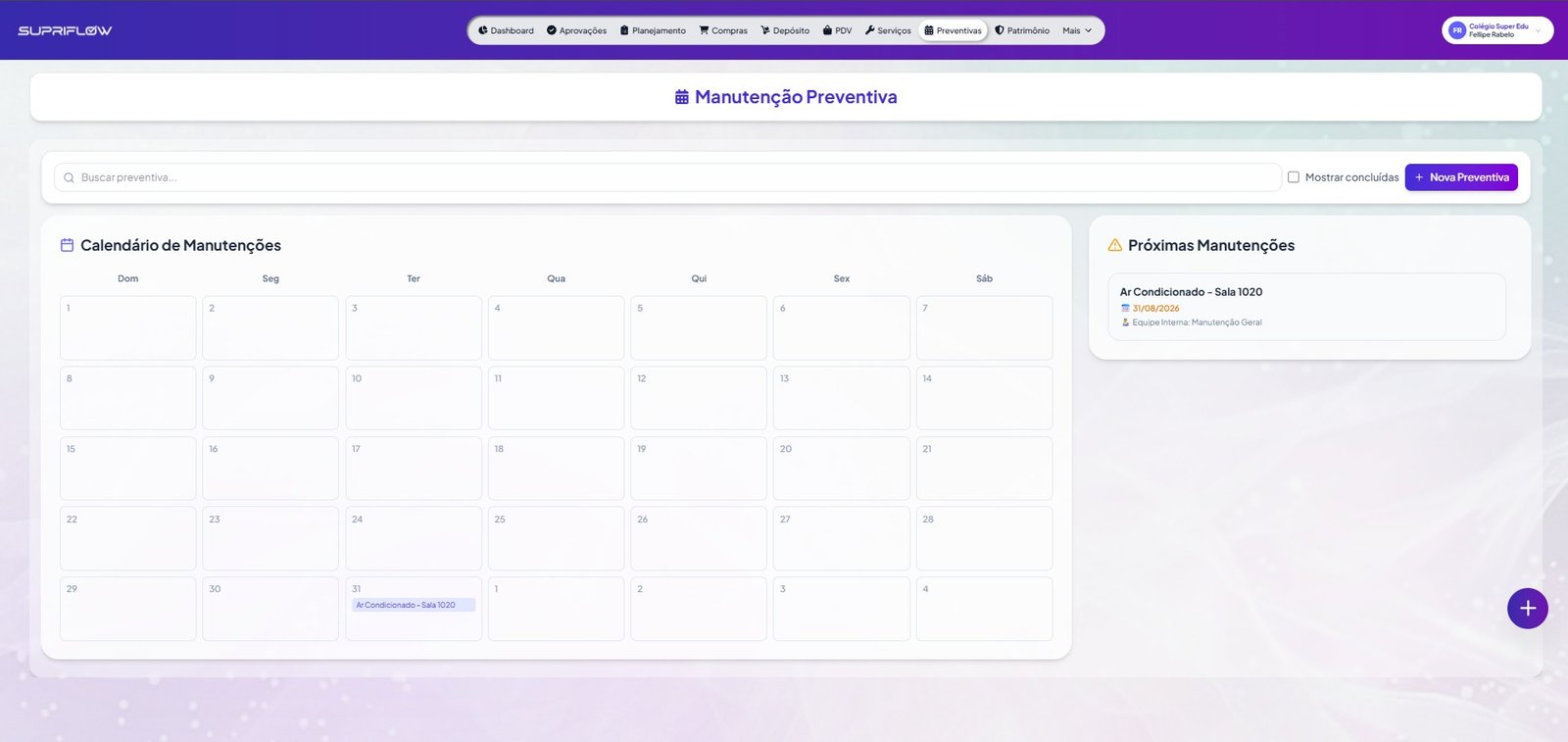Select calendar day 20

[x=842, y=469]
